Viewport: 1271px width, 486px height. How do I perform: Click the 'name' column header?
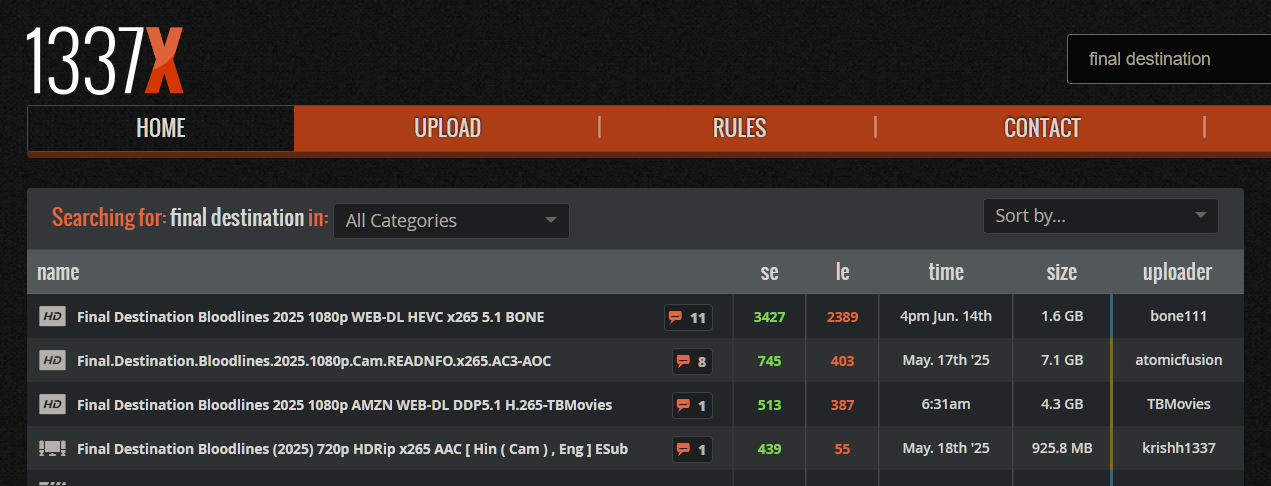[58, 272]
